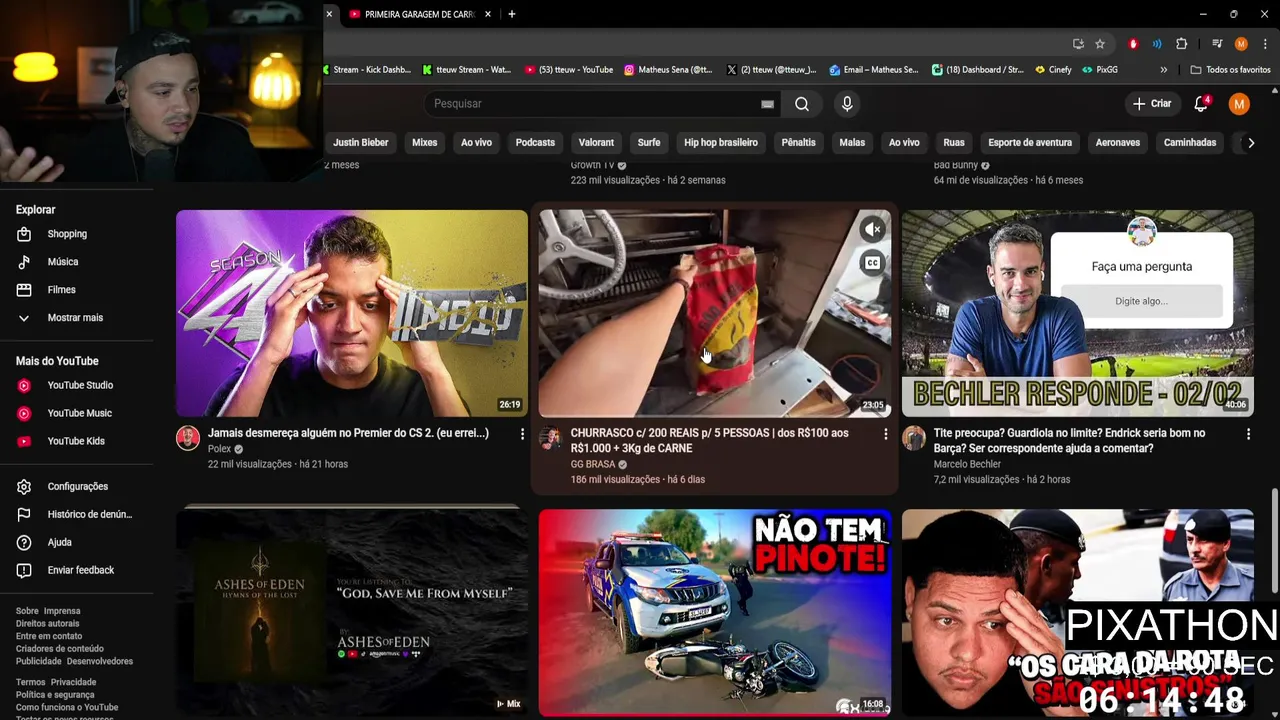Open YouTube Kids from the sidebar

tap(77, 441)
